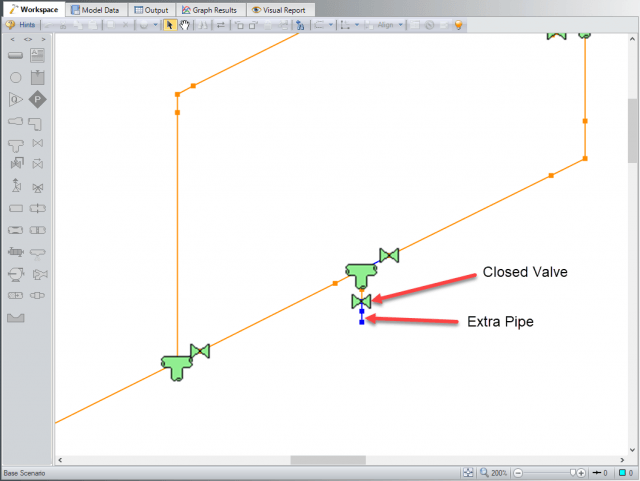Open the Graph Results tab

[x=209, y=10]
